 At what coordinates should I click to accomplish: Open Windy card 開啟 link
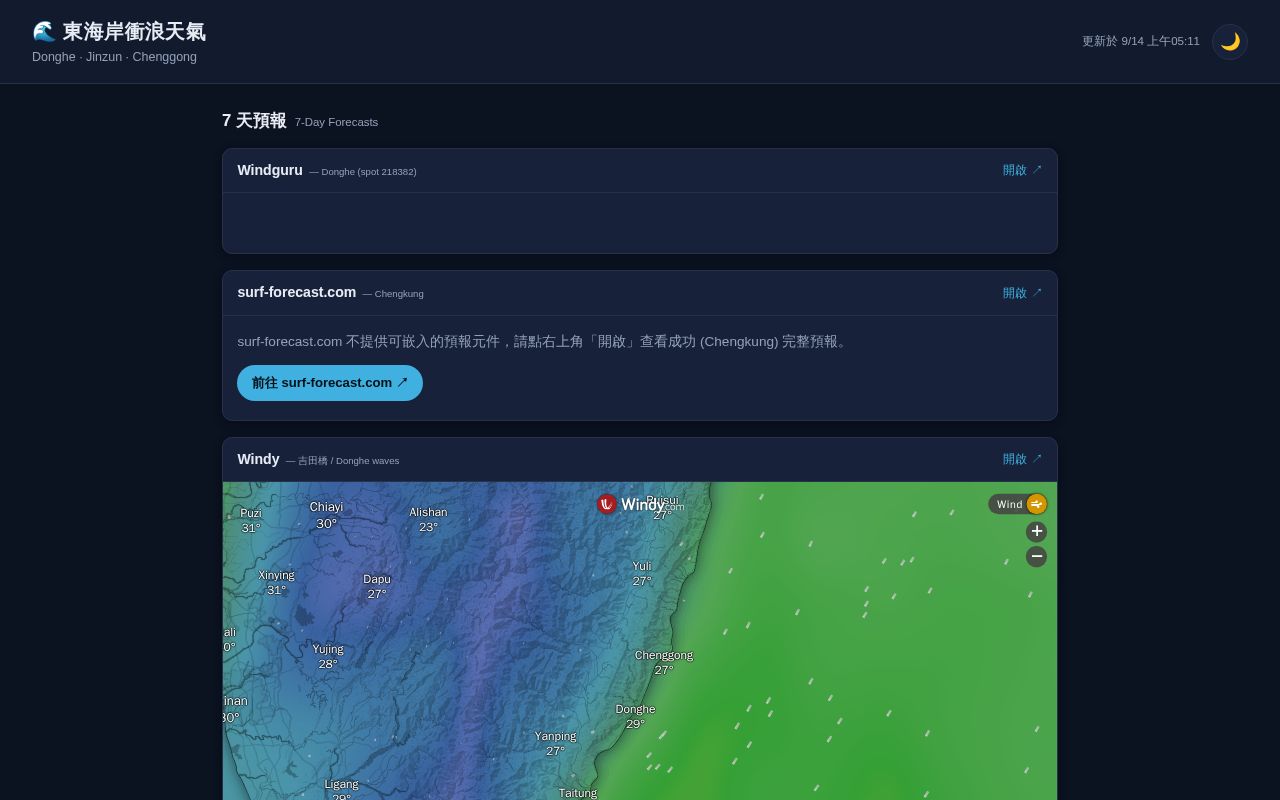click(x=1022, y=459)
